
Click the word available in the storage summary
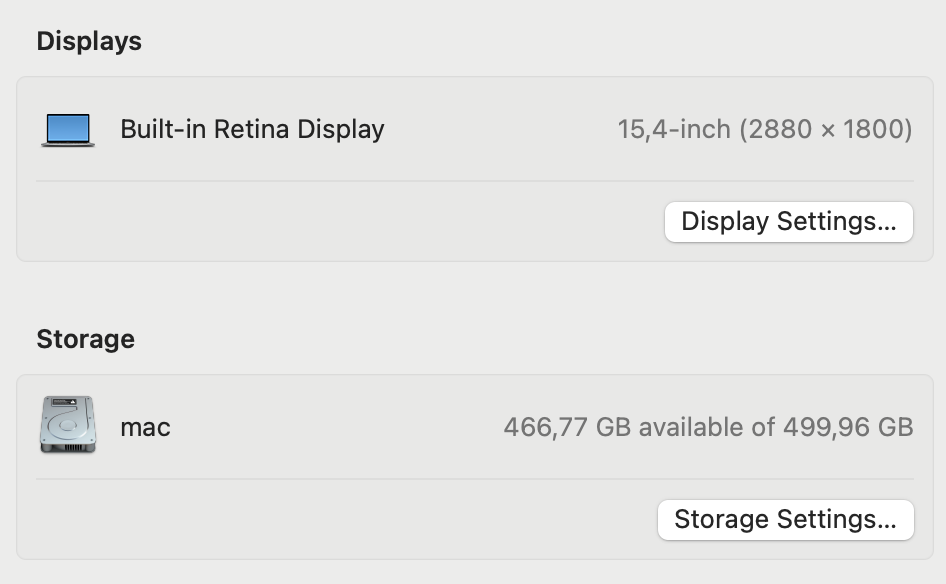(707, 428)
